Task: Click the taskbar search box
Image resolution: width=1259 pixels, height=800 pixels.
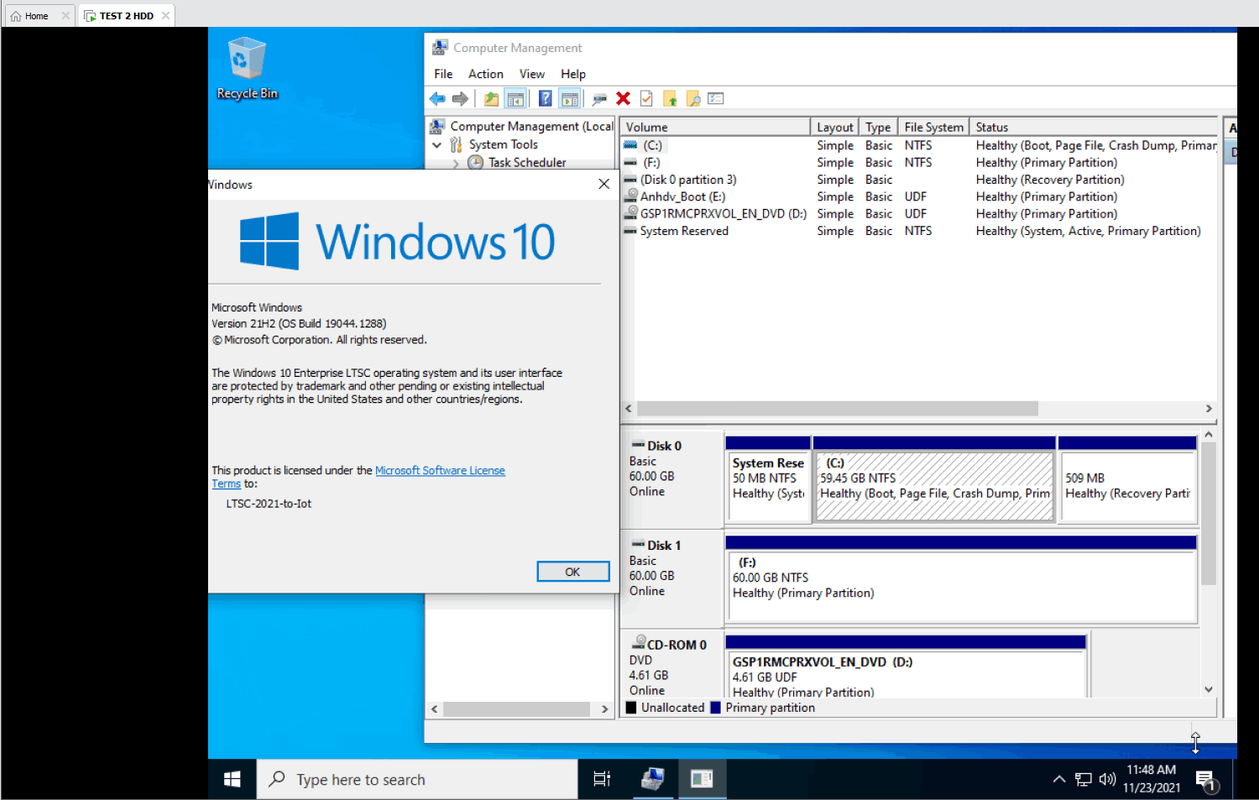Action: click(418, 779)
